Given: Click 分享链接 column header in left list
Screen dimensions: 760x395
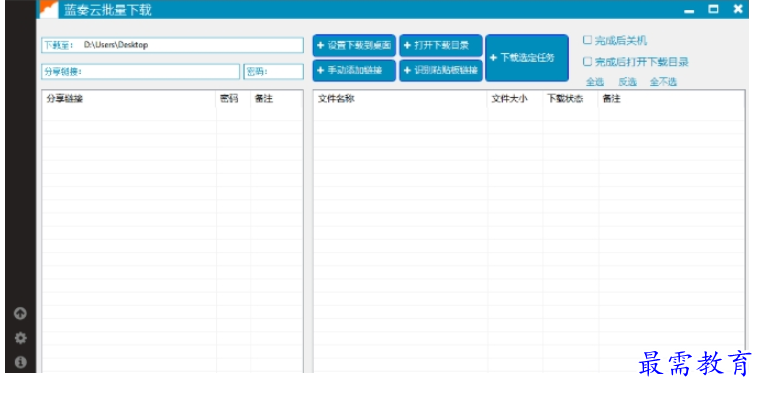Looking at the screenshot, I should pos(129,99).
